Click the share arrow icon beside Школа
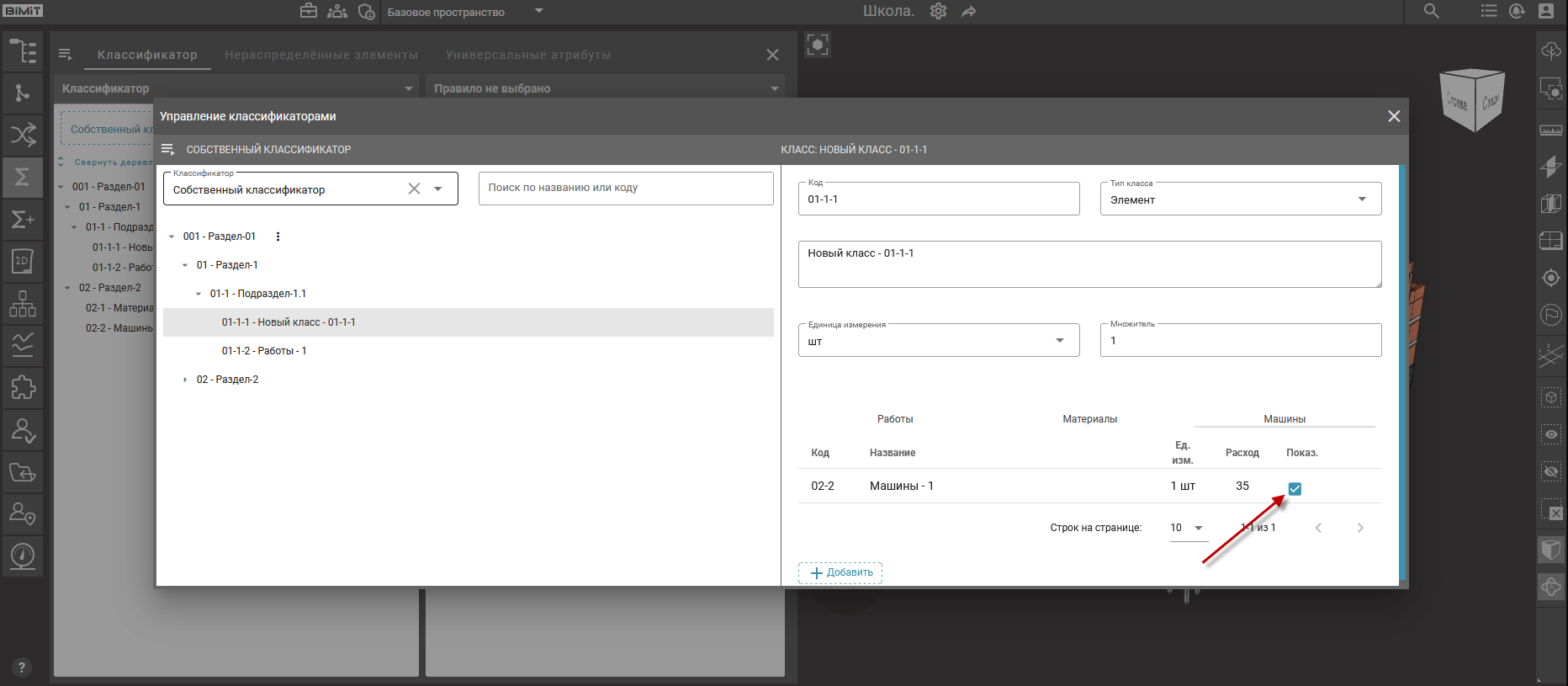 coord(969,11)
